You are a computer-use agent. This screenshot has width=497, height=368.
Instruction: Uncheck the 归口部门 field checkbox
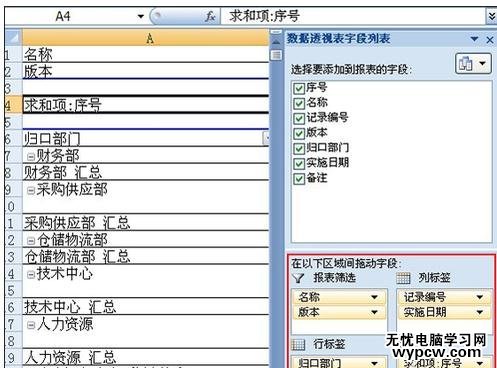click(299, 148)
